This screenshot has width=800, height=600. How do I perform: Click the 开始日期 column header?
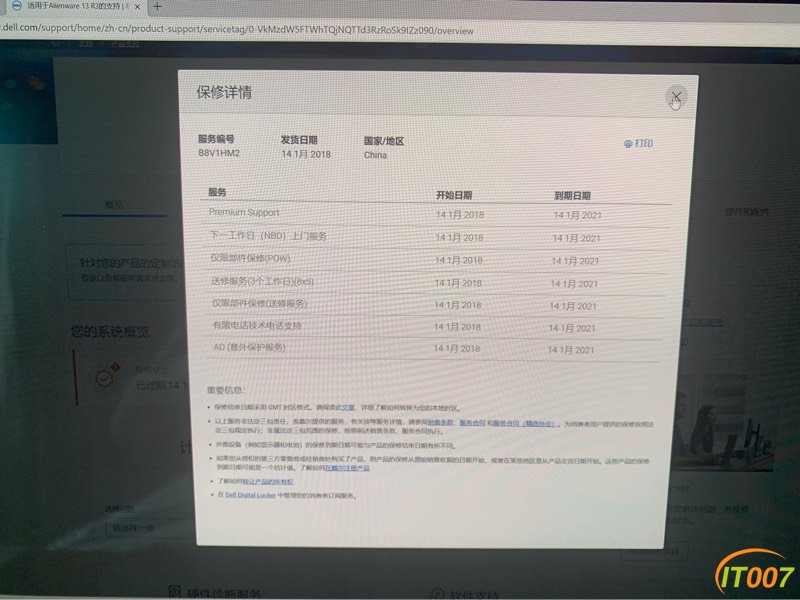(454, 195)
